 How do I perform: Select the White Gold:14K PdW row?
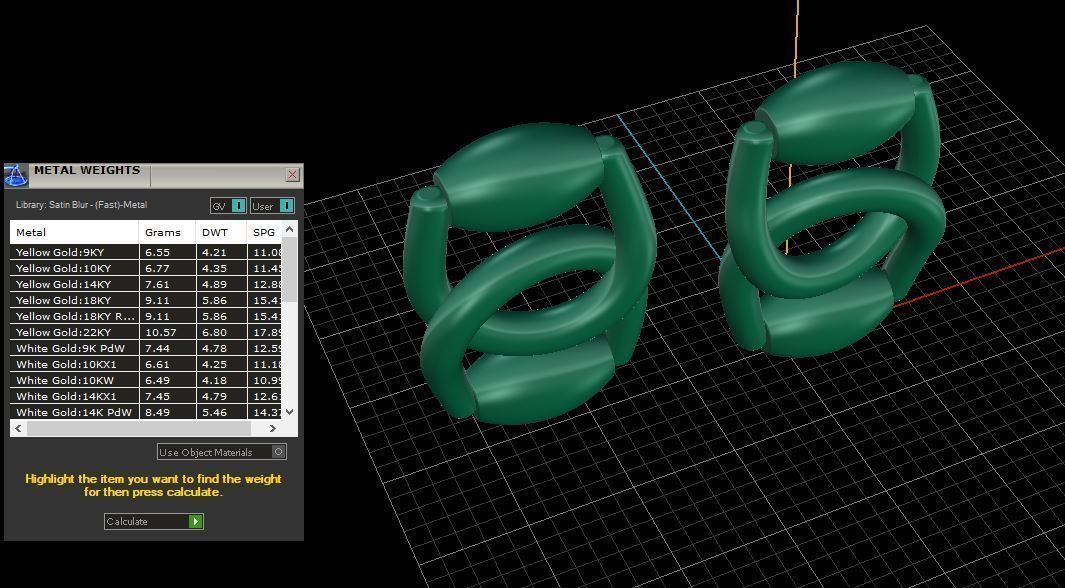coord(146,412)
